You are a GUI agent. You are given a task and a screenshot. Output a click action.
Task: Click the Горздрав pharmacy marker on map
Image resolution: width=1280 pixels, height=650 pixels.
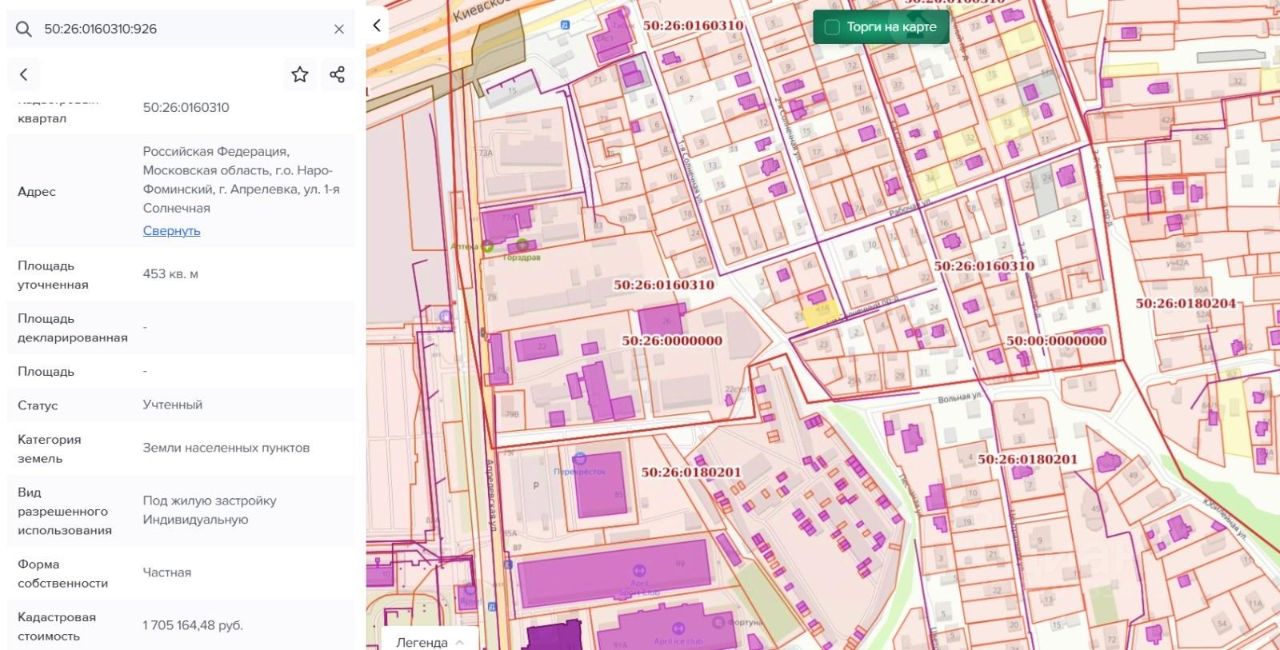522,245
